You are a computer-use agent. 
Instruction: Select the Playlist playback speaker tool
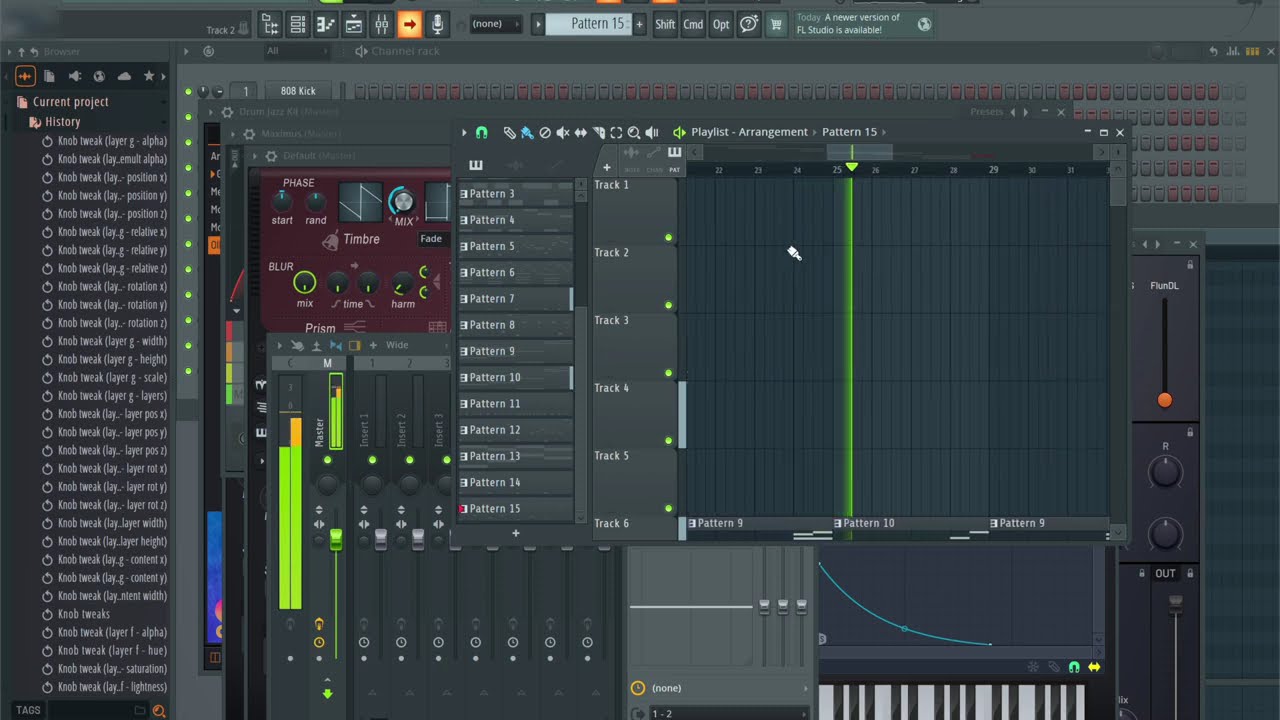click(652, 132)
